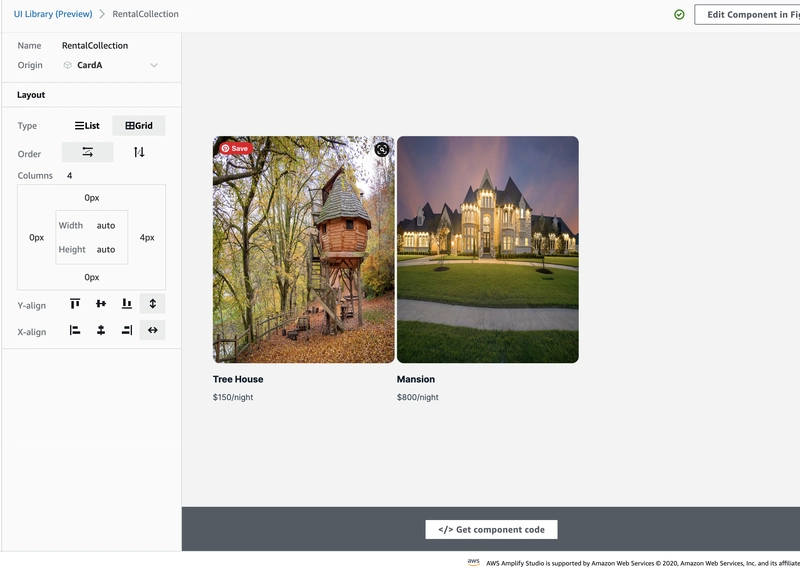The height and width of the screenshot is (568, 800).
Task: Click the AWS logo in footer
Action: click(473, 562)
